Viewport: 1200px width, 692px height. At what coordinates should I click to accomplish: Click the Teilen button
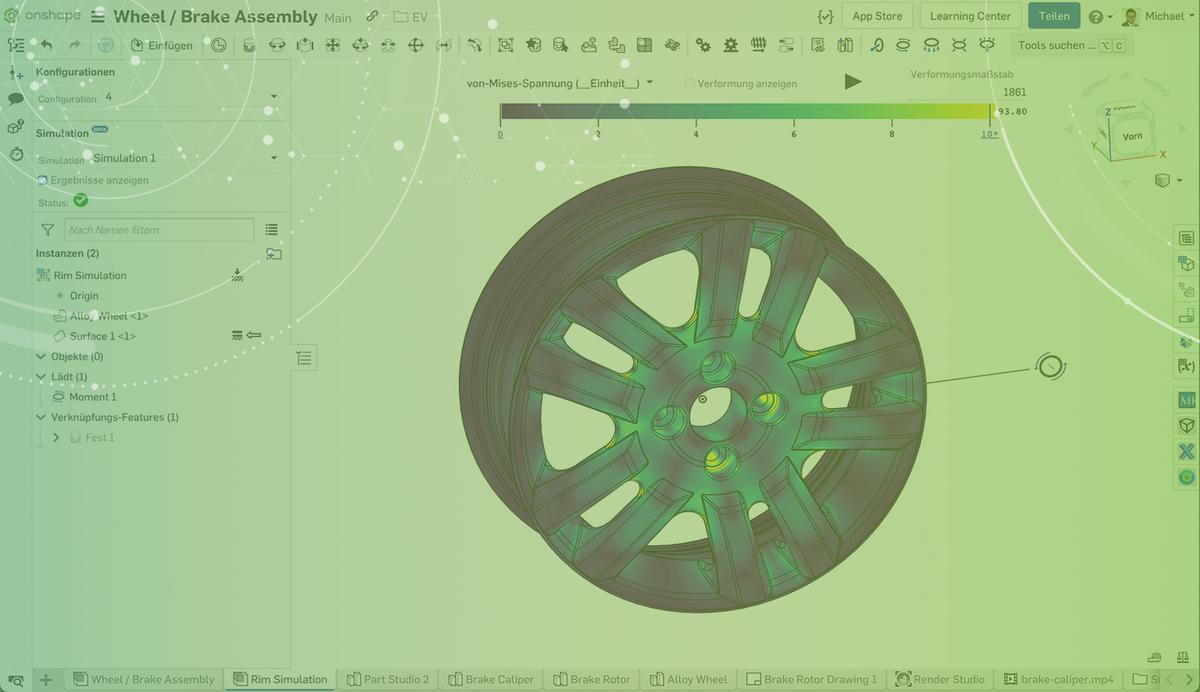pyautogui.click(x=1054, y=16)
